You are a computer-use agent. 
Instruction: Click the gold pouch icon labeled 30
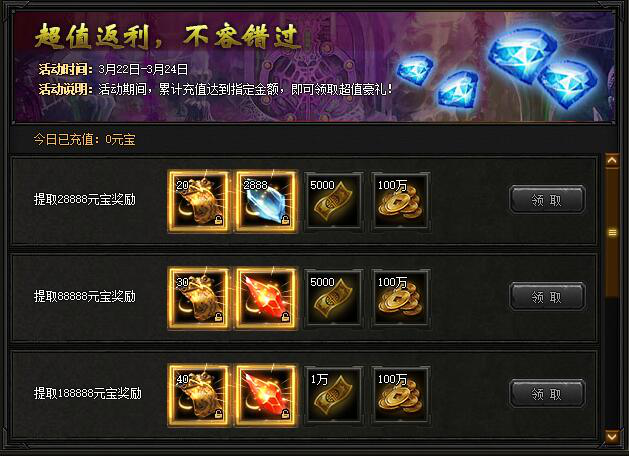[x=199, y=298]
